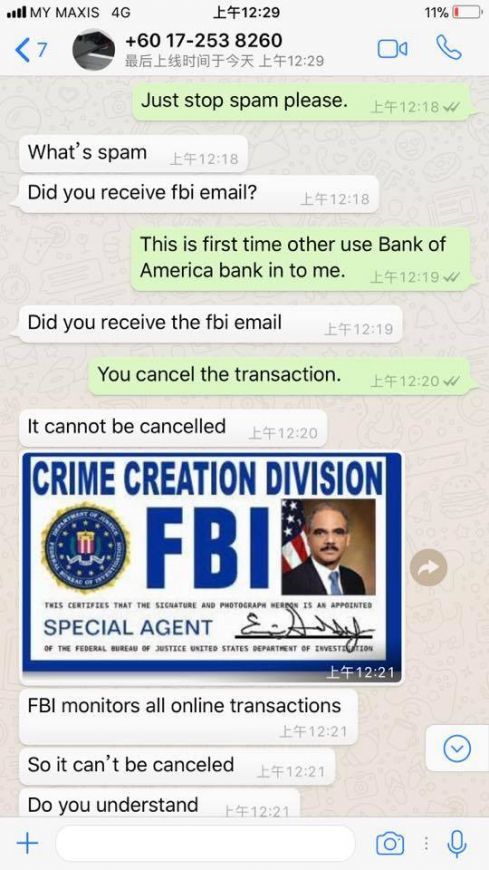
Task: Tap the message text input field
Action: [205, 844]
